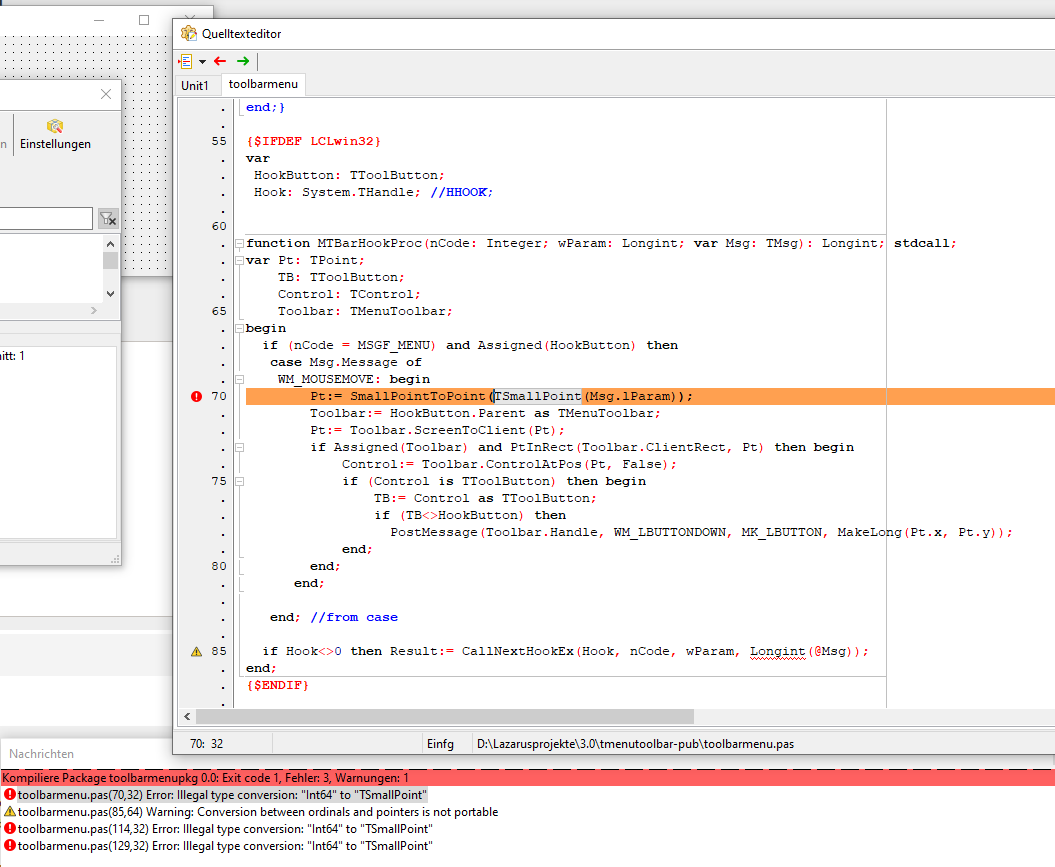1055x867 pixels.
Task: Click the Quelltexteditor window icon
Action: [189, 34]
